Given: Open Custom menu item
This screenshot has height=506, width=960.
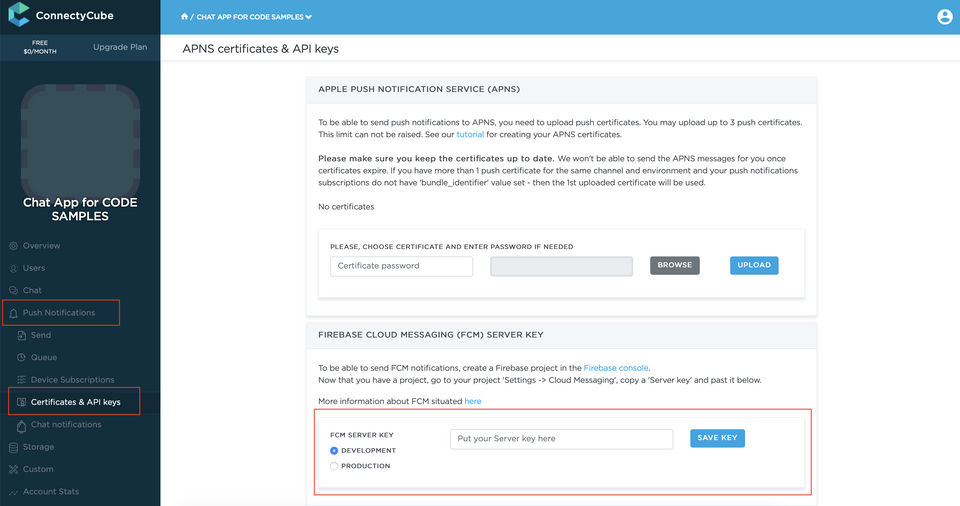Looking at the screenshot, I should tap(38, 469).
